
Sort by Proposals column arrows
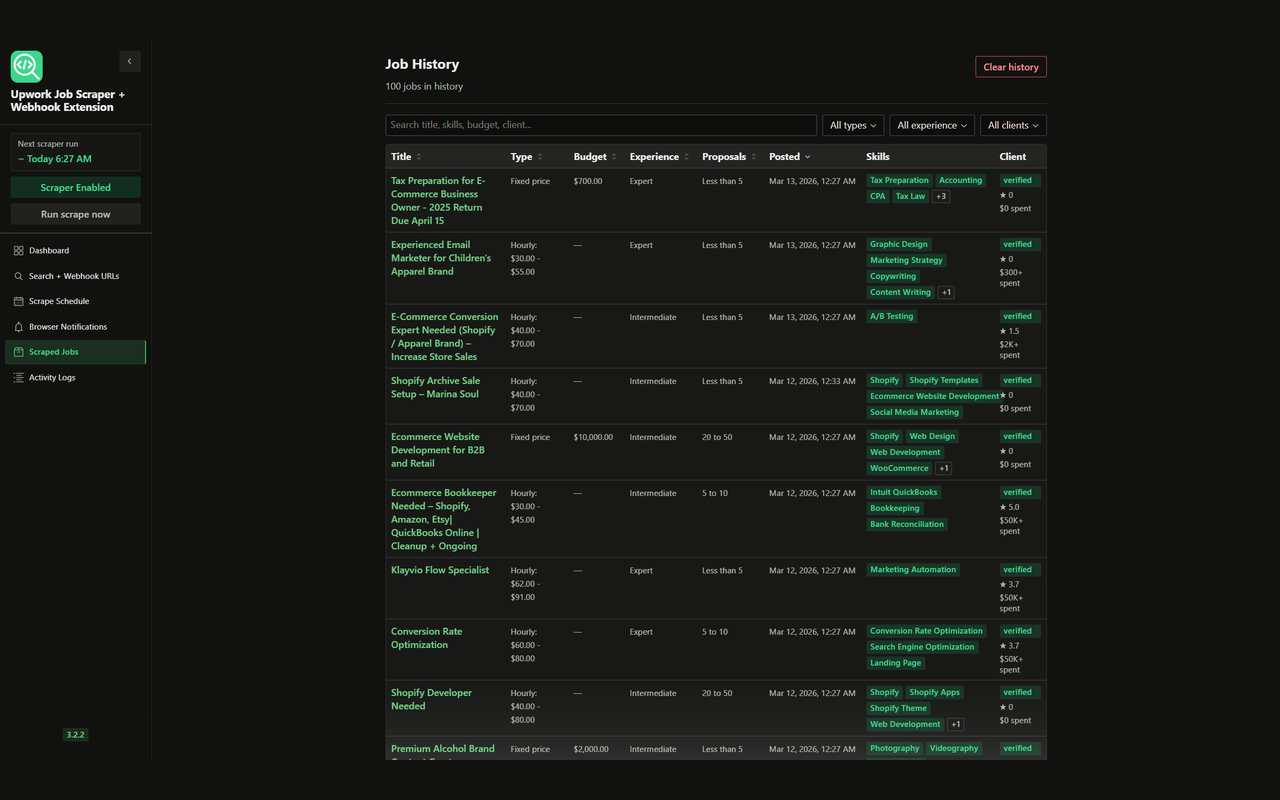pyautogui.click(x=754, y=157)
